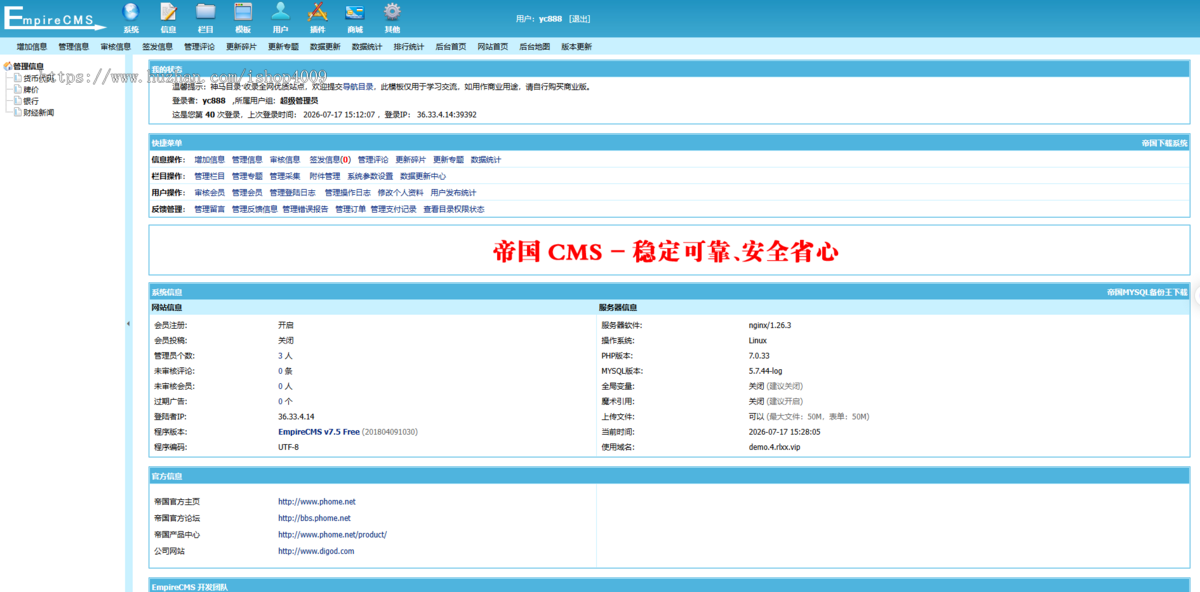Open the 信息 (Info) notepad icon
This screenshot has width=1200, height=592.
click(x=168, y=12)
